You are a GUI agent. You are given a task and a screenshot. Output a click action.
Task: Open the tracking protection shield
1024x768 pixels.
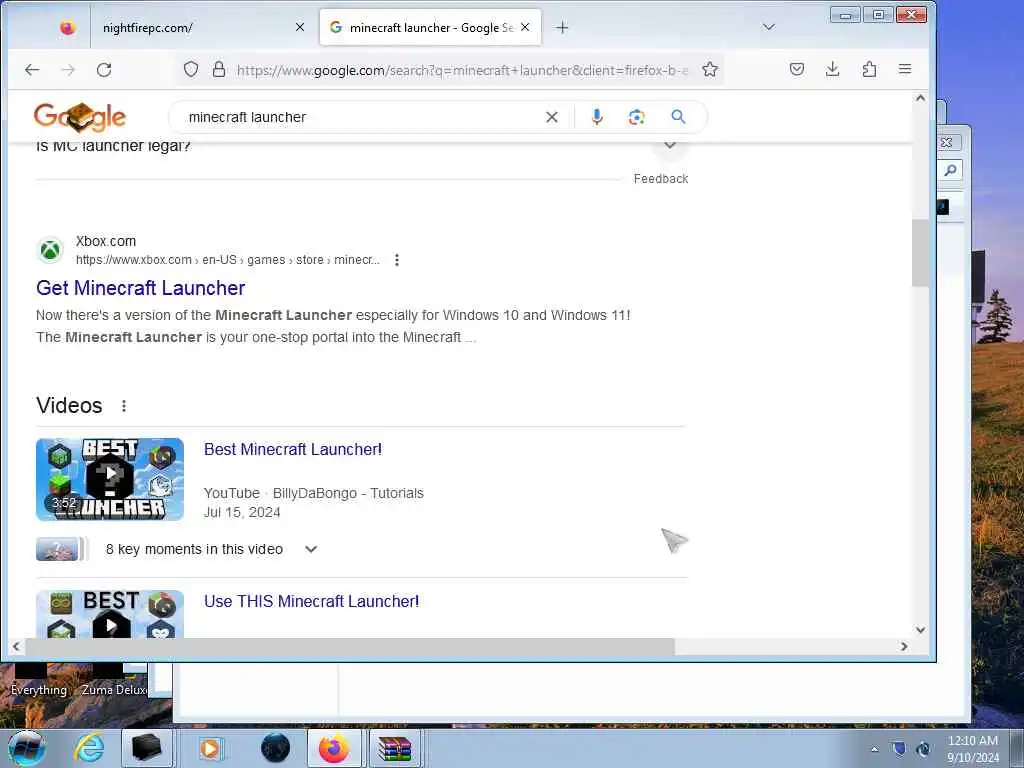tap(191, 69)
